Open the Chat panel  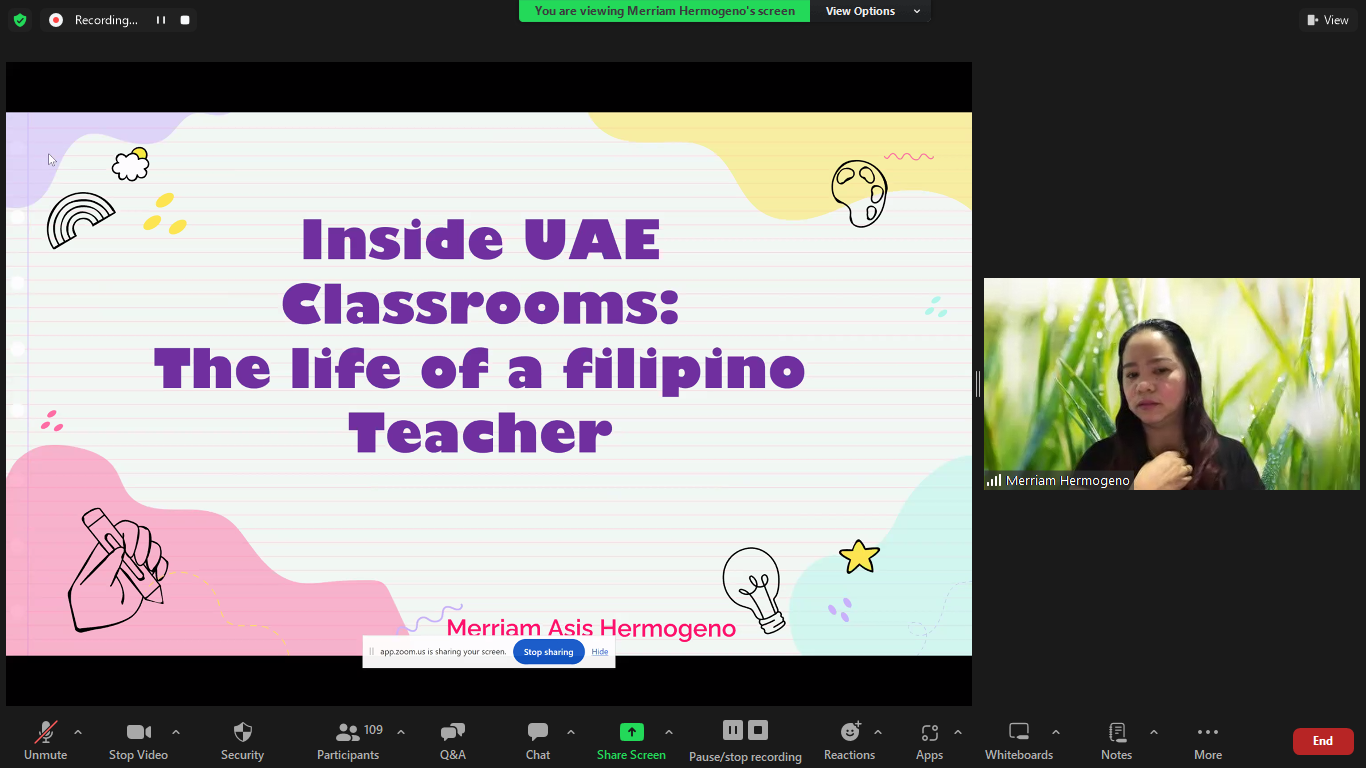tap(538, 740)
